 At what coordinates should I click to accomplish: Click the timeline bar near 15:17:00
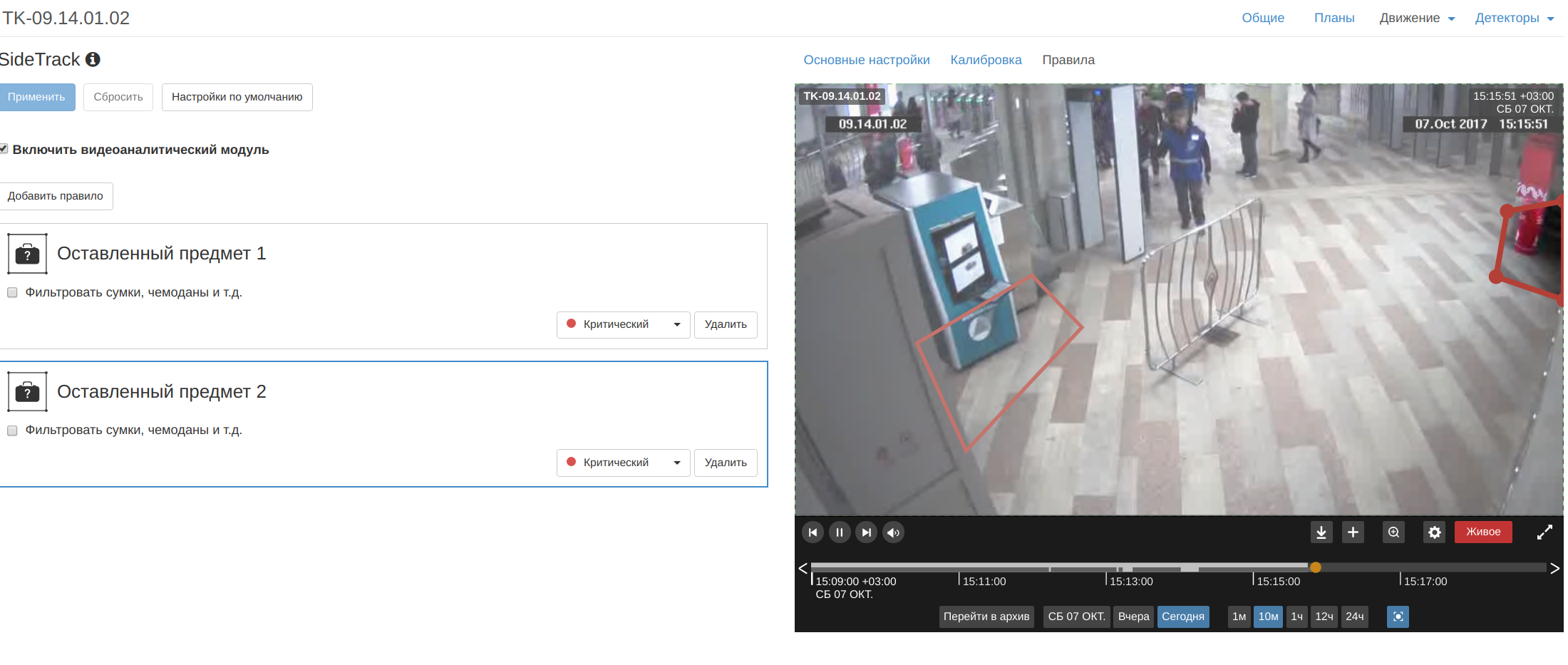click(1401, 568)
